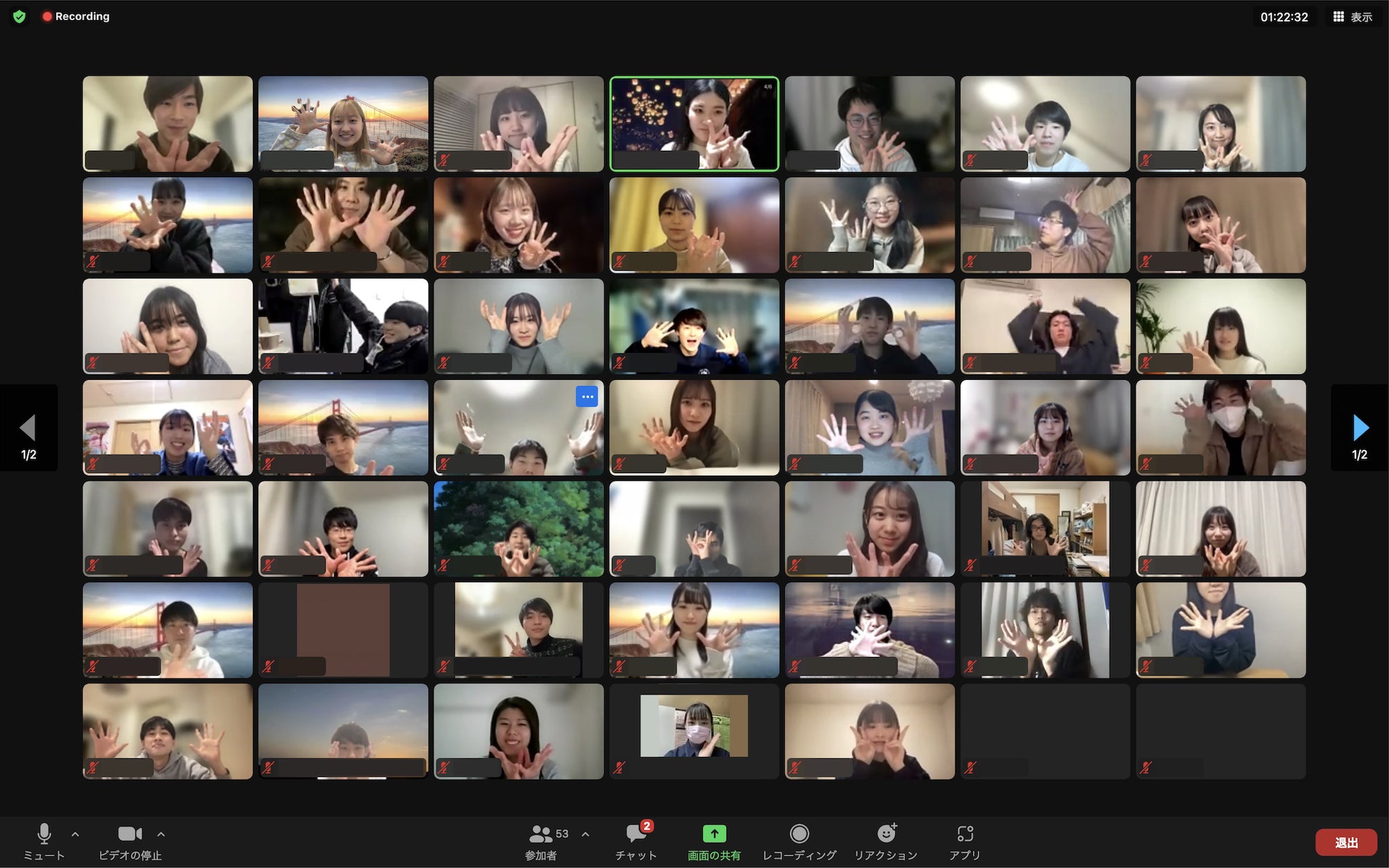This screenshot has height=868, width=1389.
Task: Click the stop video camera icon
Action: [x=130, y=834]
